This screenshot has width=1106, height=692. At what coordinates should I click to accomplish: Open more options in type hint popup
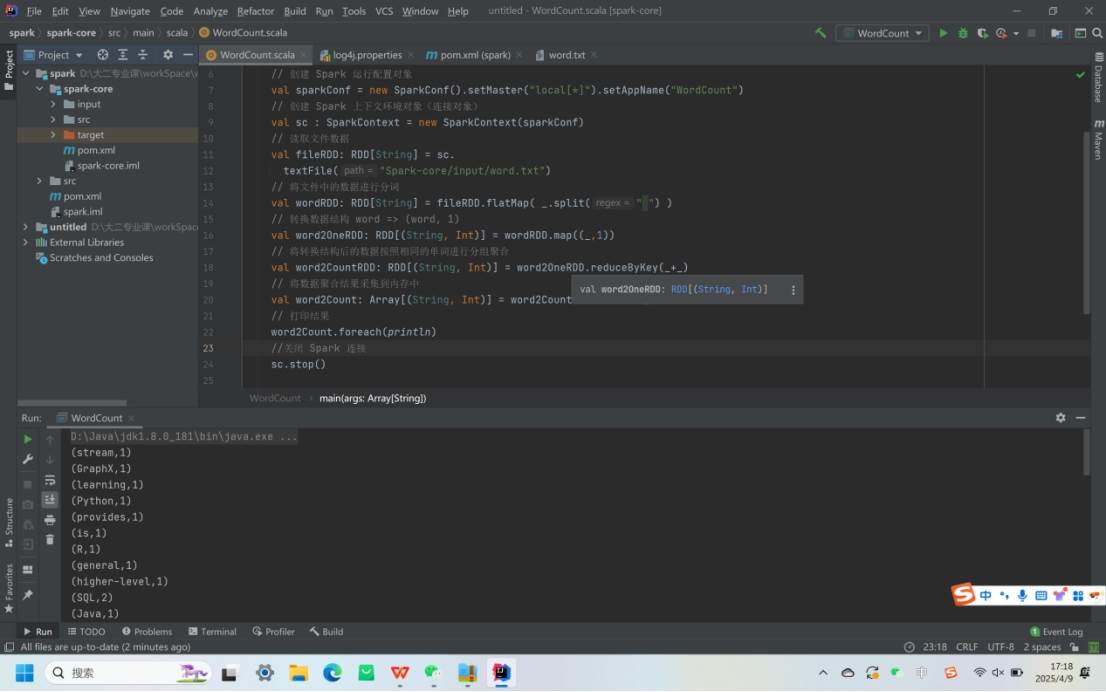tap(793, 290)
